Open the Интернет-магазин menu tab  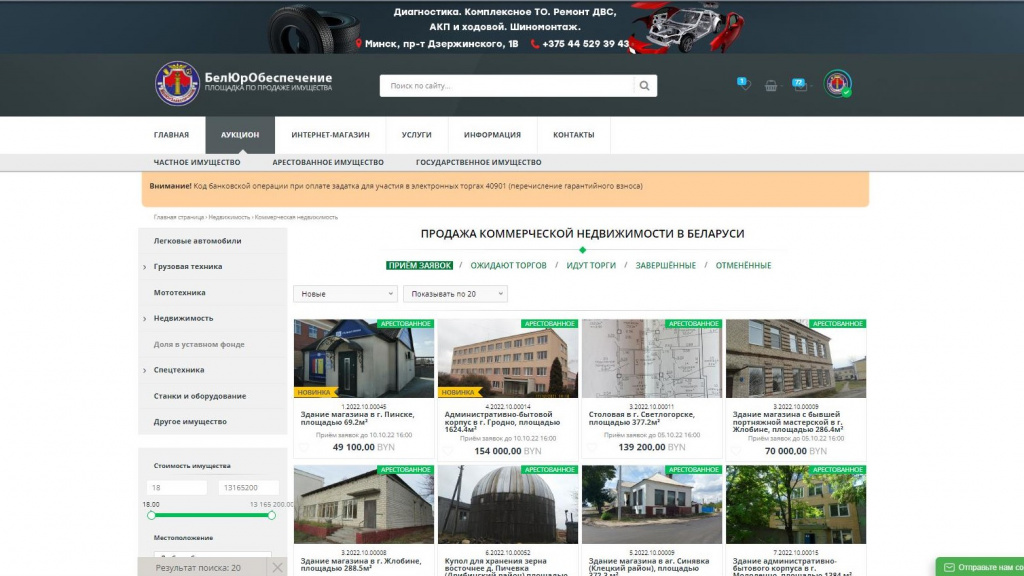point(330,135)
